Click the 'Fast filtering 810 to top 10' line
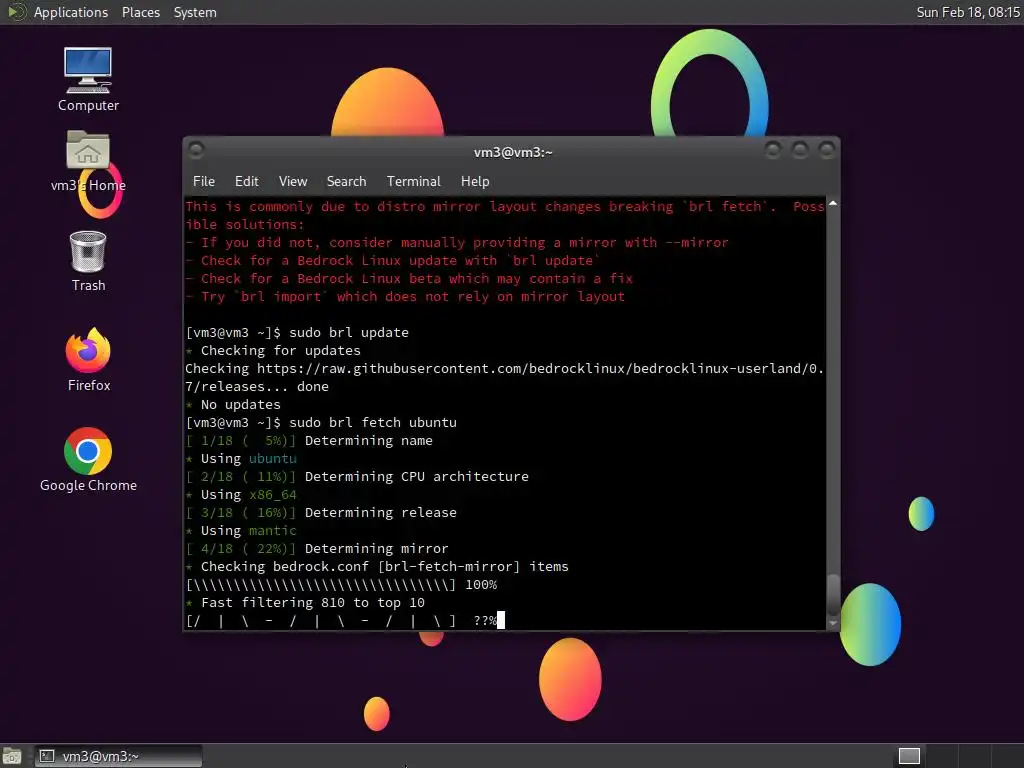 (x=305, y=603)
